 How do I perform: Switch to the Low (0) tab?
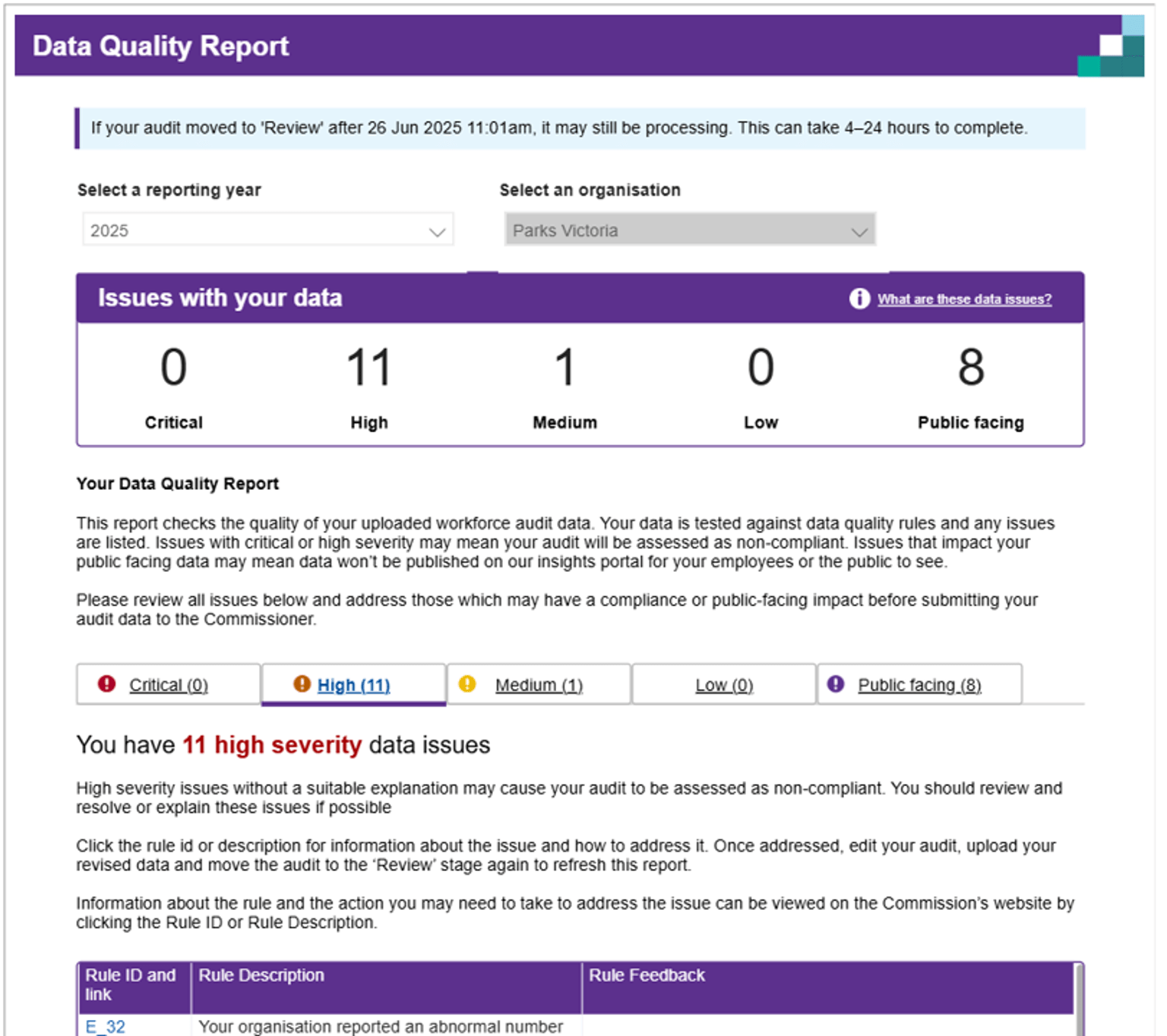point(724,684)
